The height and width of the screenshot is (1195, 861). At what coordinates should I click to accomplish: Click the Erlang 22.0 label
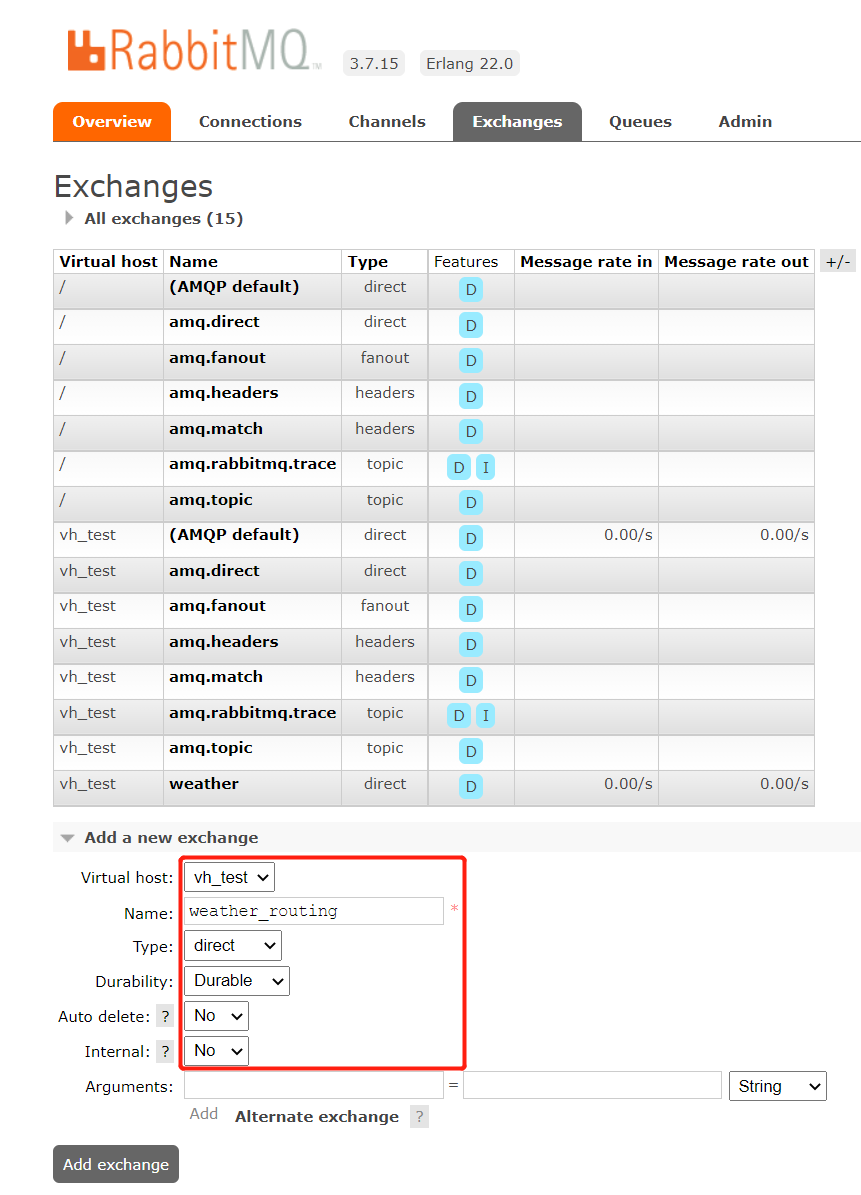(x=469, y=63)
